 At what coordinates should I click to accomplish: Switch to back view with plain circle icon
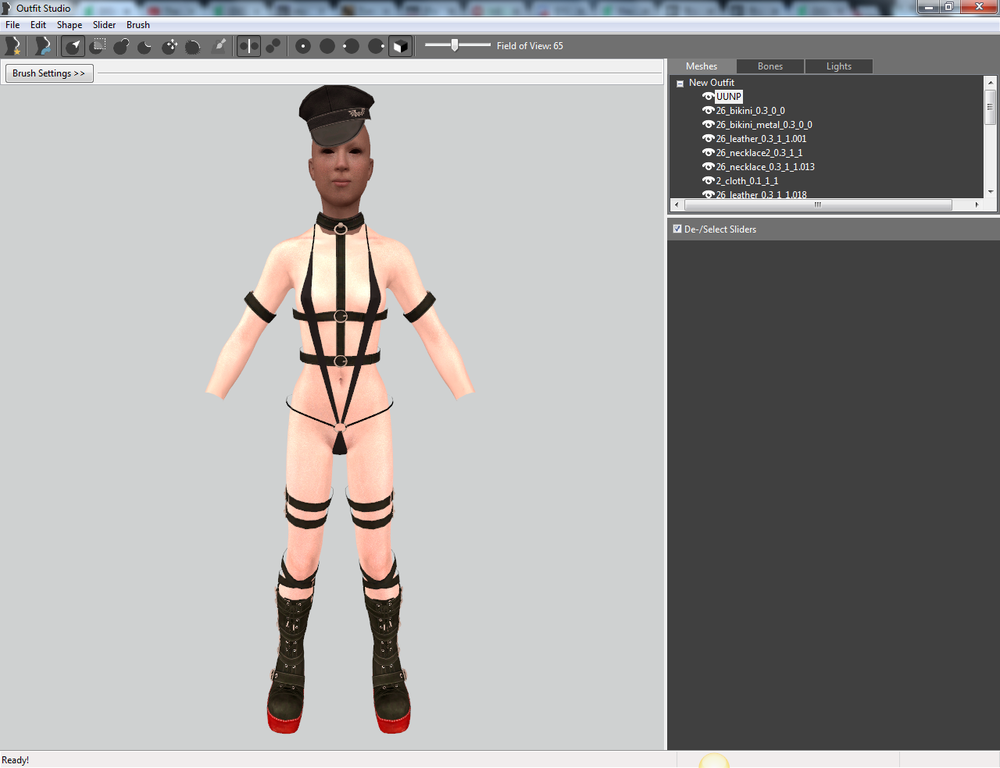tap(327, 46)
